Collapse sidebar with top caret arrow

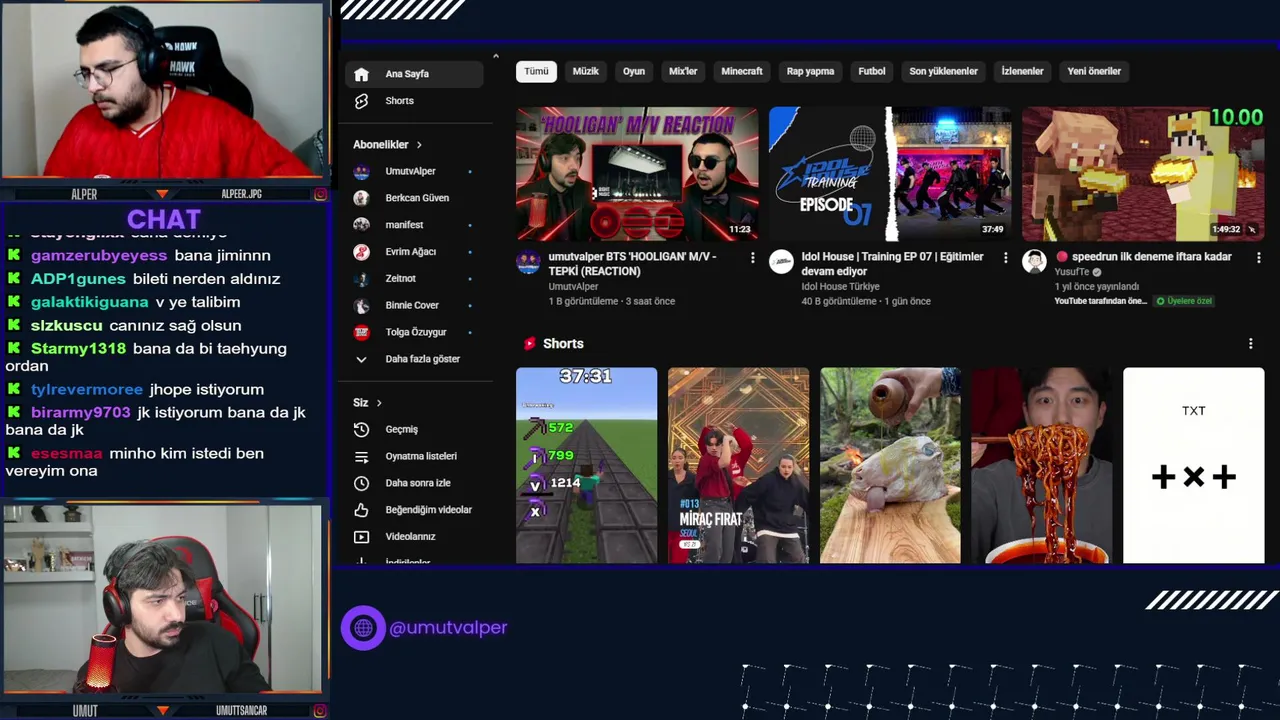tap(495, 56)
